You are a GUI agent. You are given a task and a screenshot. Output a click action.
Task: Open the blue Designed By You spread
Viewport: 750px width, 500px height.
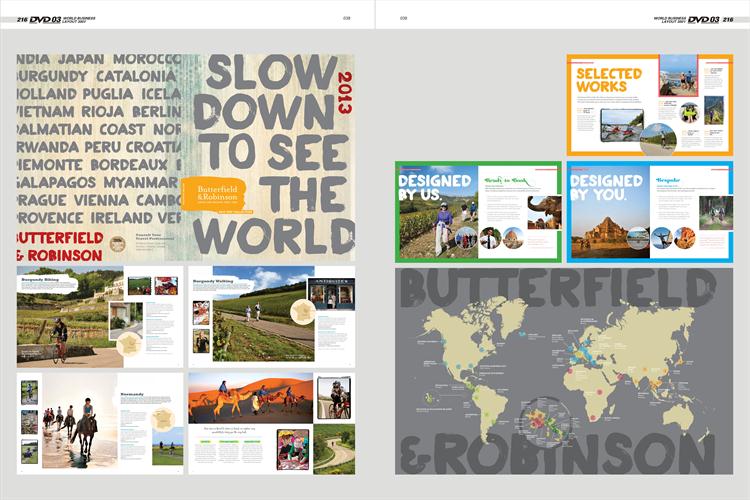click(650, 212)
